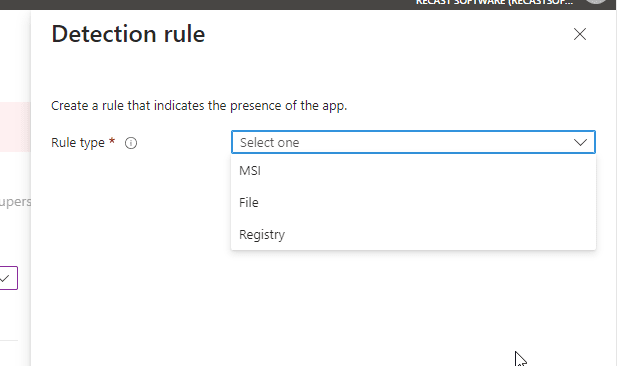Click the 'Select one' placeholder in the combo box
The image size is (617, 366).
coord(270,142)
